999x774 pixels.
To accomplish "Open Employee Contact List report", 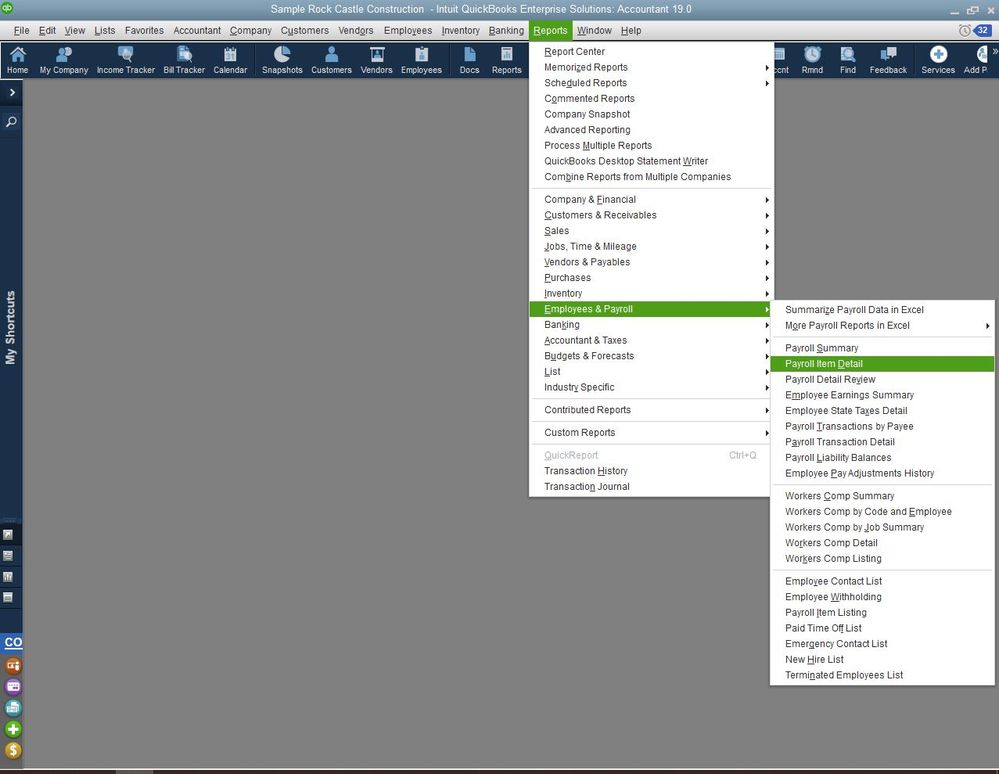I will pyautogui.click(x=882, y=581).
